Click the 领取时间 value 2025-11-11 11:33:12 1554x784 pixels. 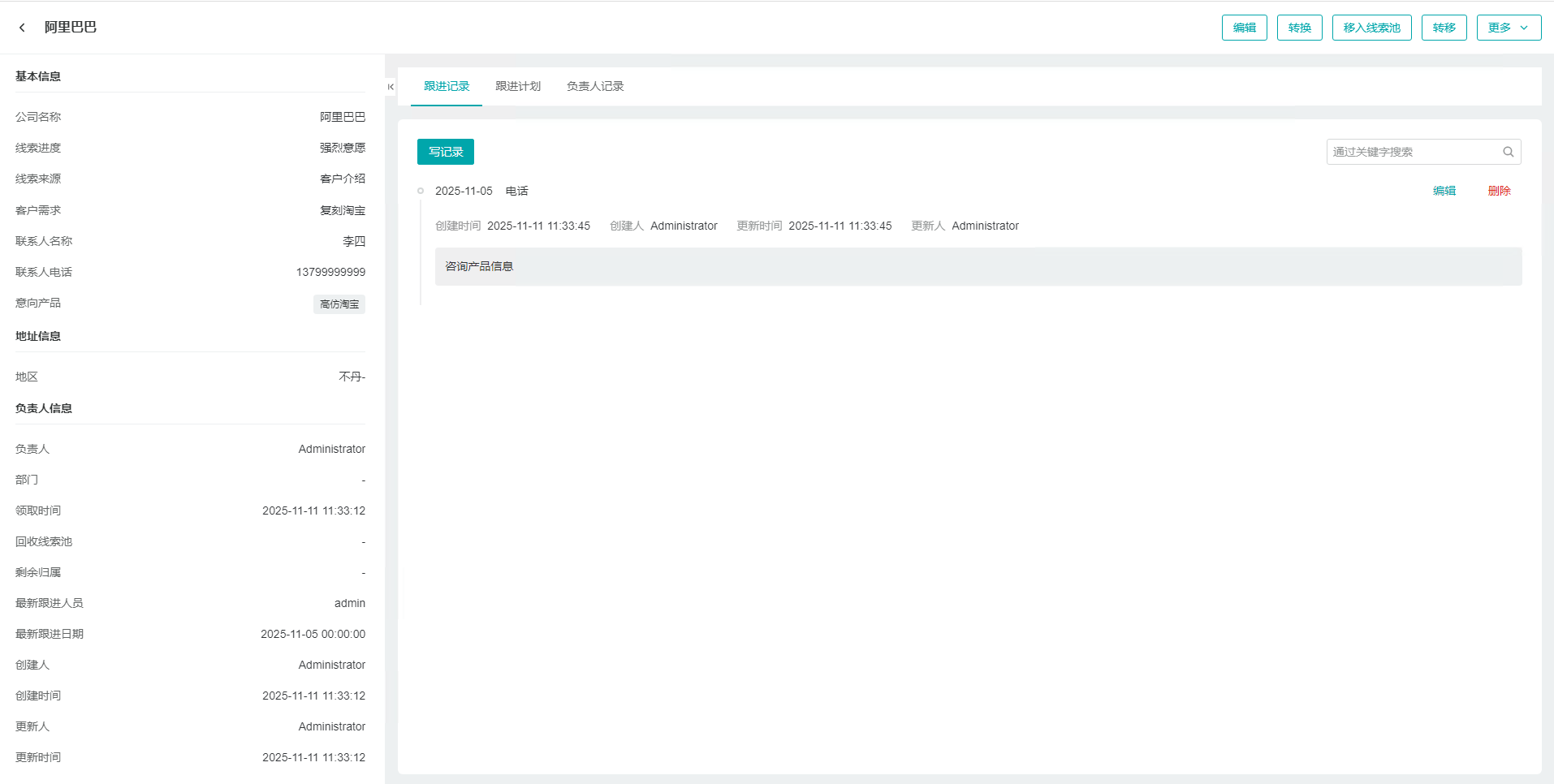click(313, 510)
